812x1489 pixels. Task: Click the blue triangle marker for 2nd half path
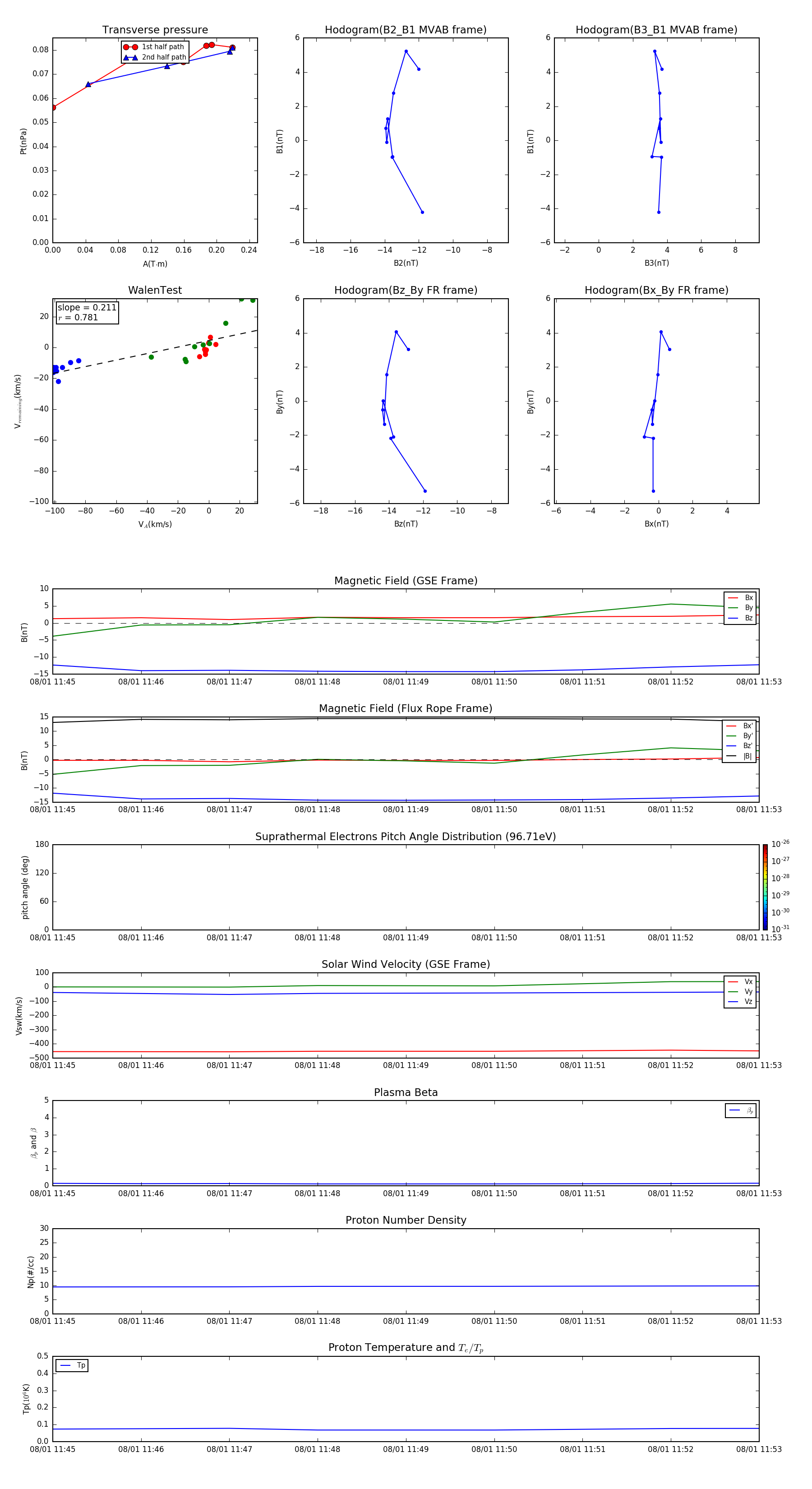[131, 57]
